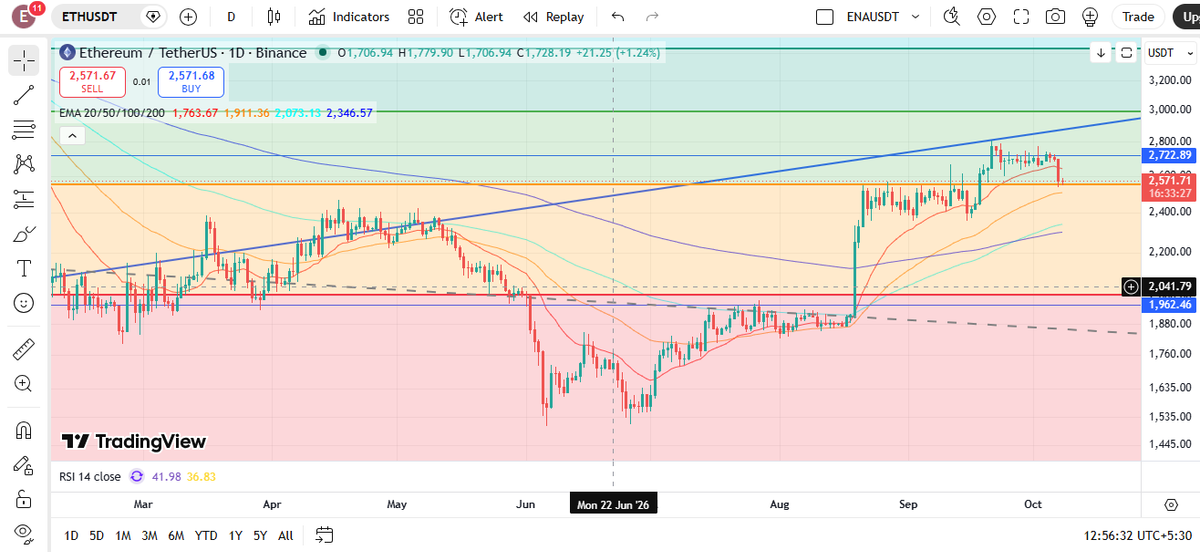Click the red SELL 2,571.67 button
The height and width of the screenshot is (552, 1200).
(92, 82)
